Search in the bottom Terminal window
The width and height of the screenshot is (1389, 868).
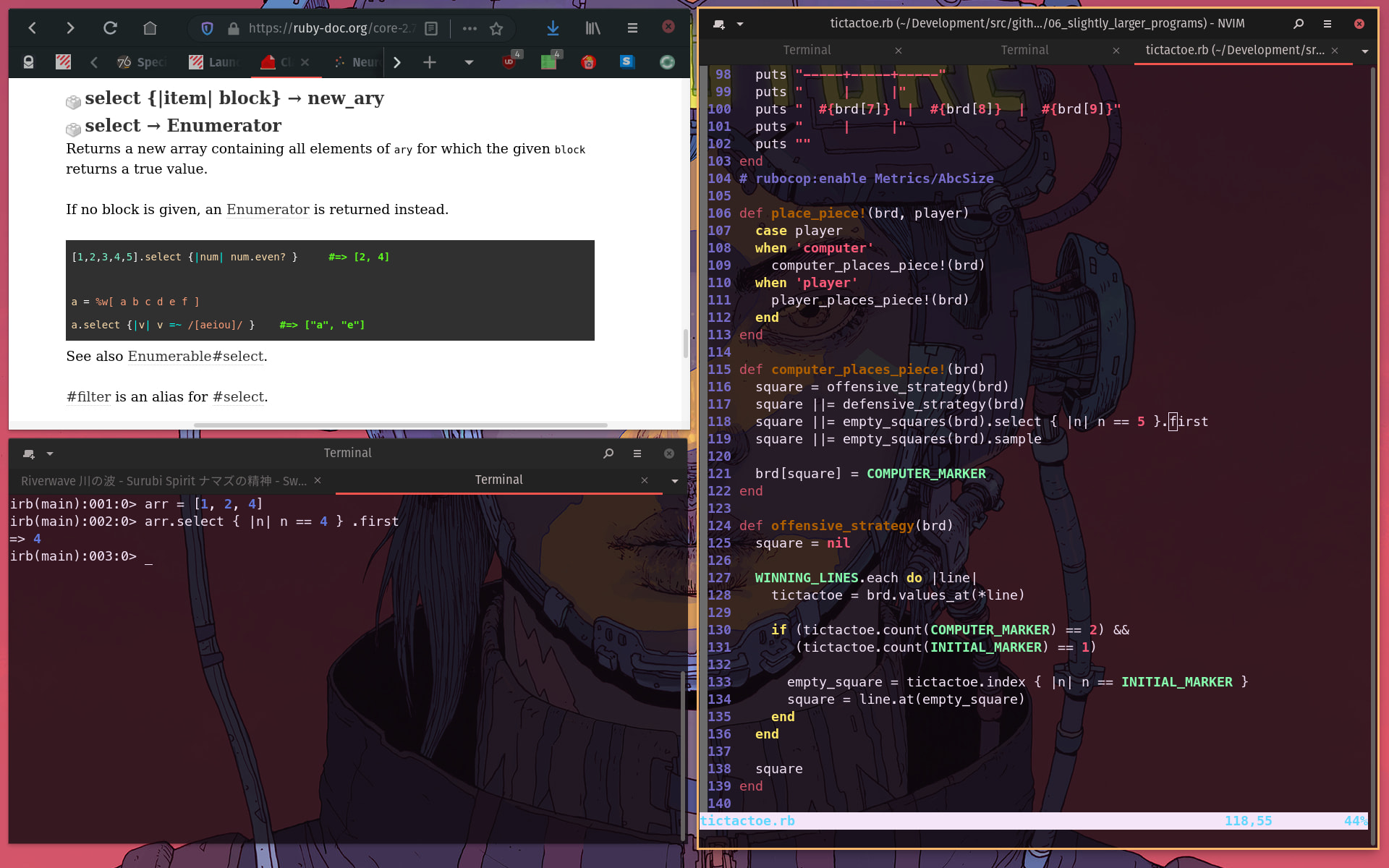(608, 454)
